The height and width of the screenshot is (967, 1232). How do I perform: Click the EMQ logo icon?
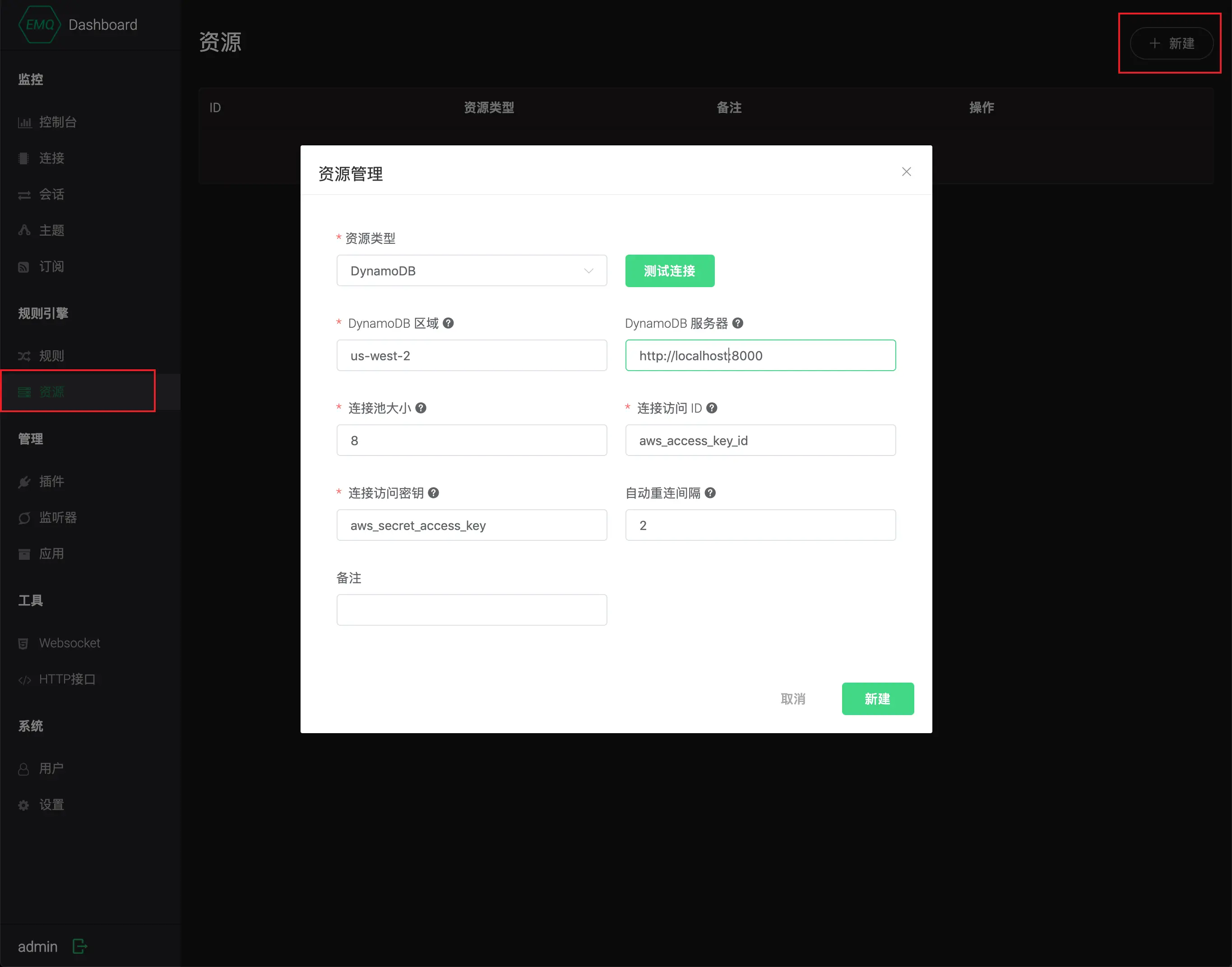39,24
